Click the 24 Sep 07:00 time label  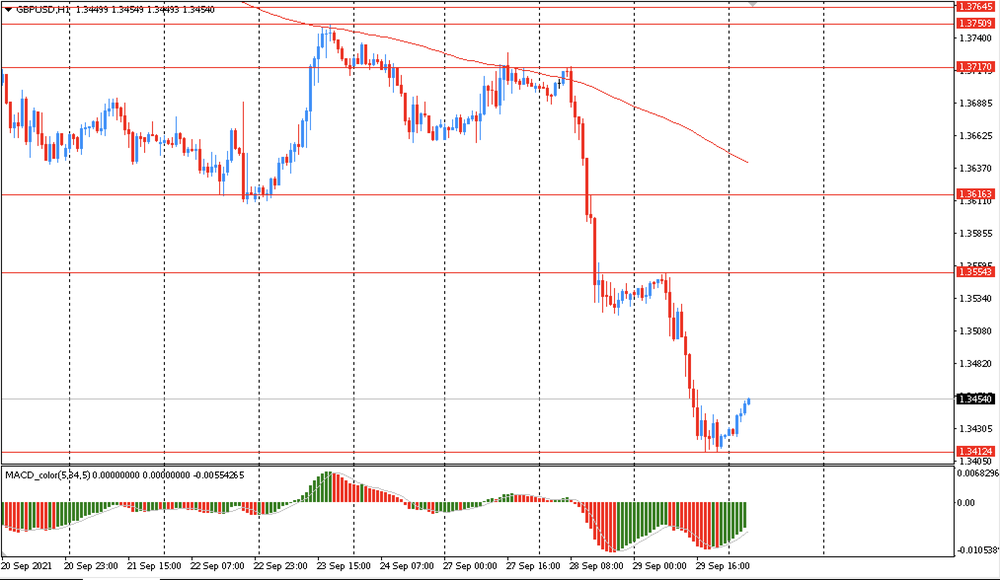point(406,566)
